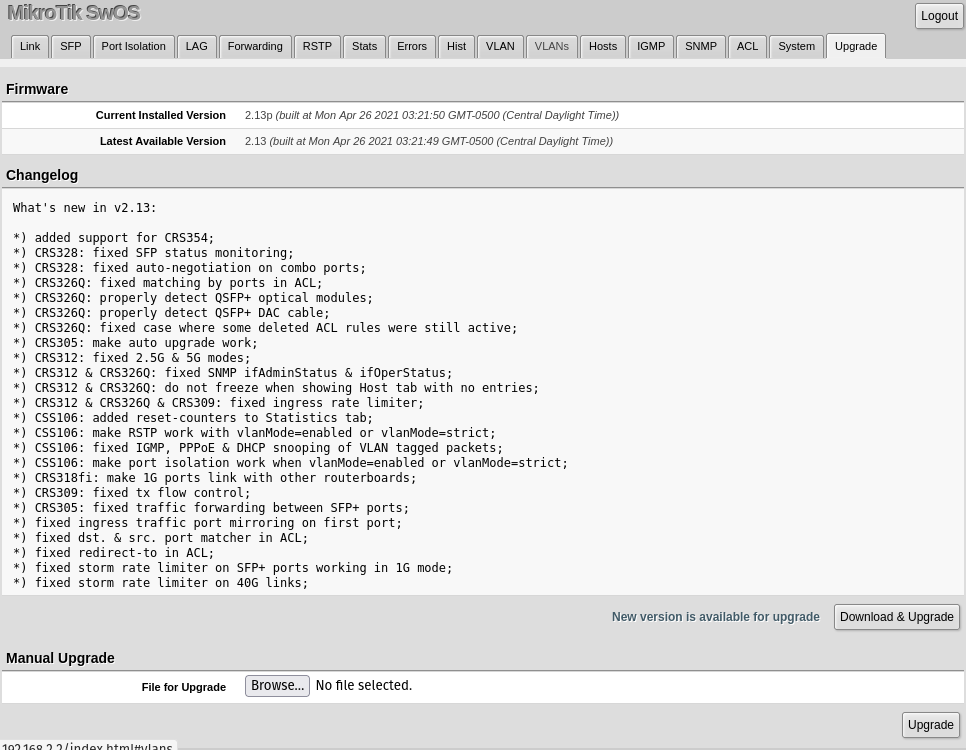Click the Upgrade button under Manual Upgrade
Image resolution: width=966 pixels, height=750 pixels.
[x=930, y=725]
